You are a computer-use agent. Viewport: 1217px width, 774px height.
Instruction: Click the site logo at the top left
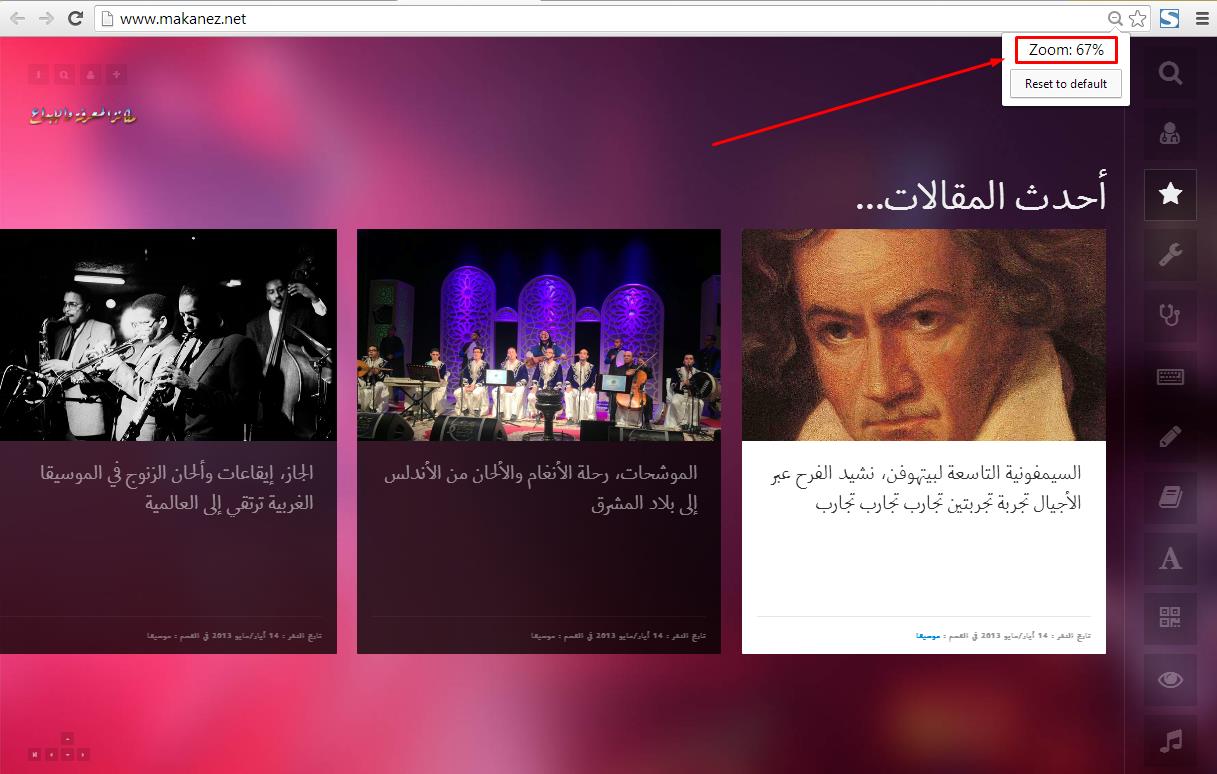(x=83, y=115)
